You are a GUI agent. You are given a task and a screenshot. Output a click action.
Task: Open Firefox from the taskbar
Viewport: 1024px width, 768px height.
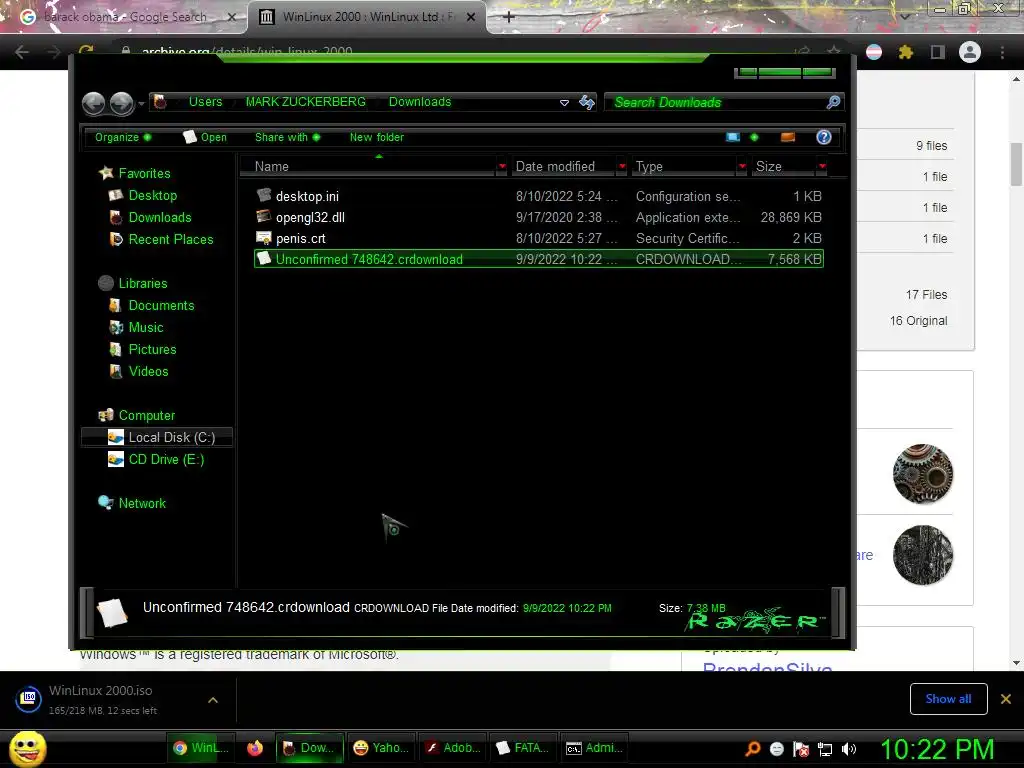pos(255,748)
